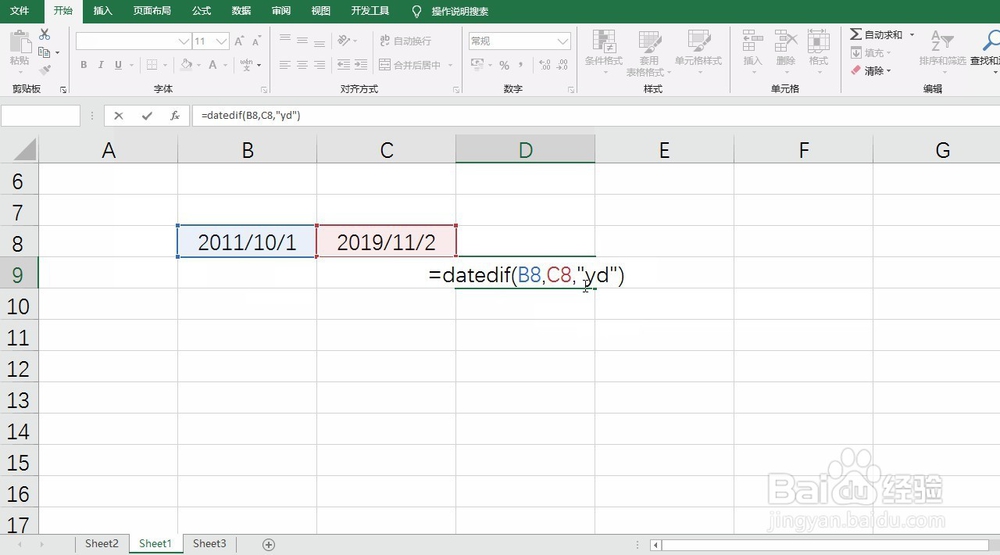The height and width of the screenshot is (555, 1000).
Task: Click the increase indent icon
Action: (361, 64)
